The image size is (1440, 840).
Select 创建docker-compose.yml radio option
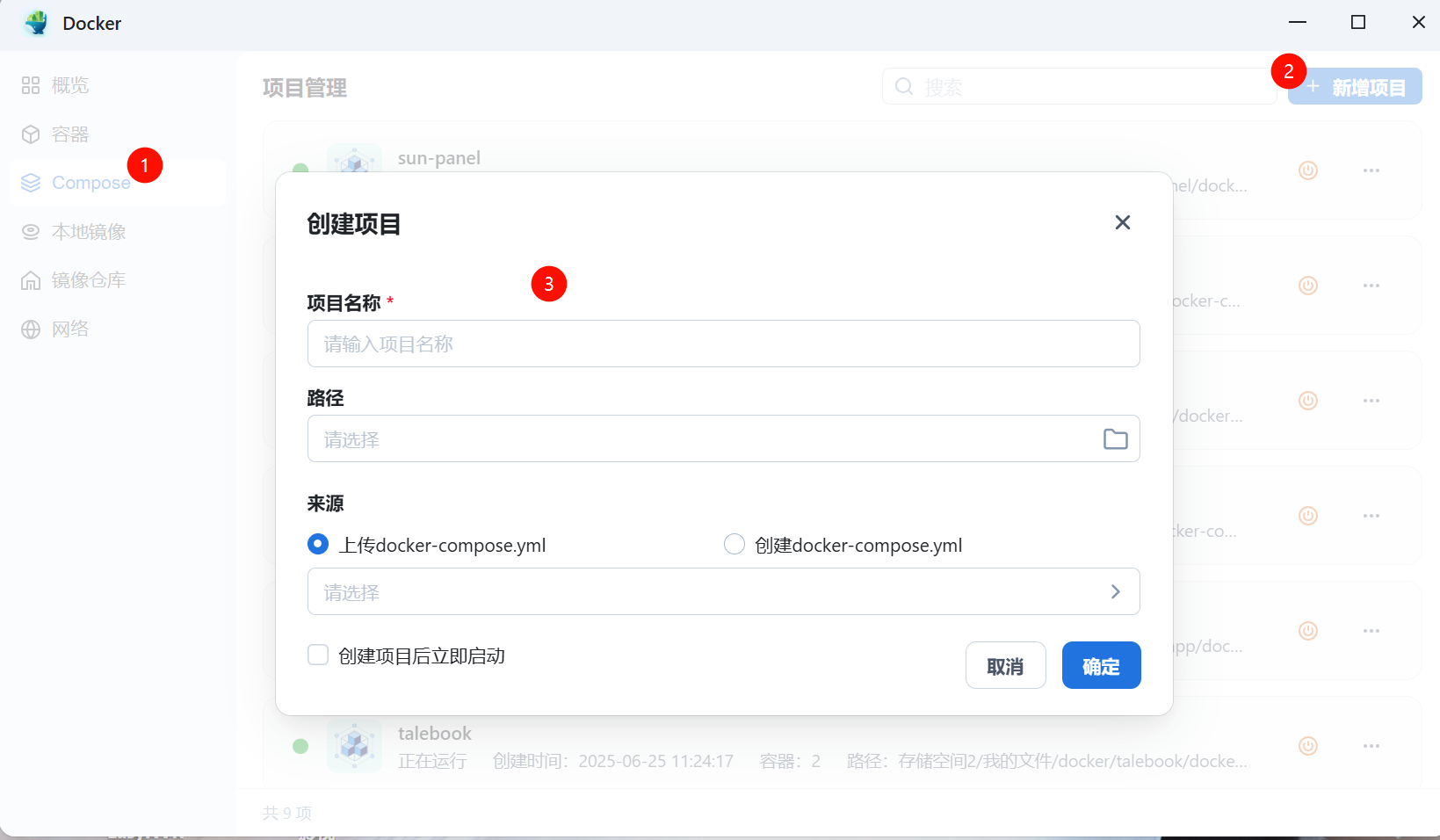pyautogui.click(x=734, y=545)
